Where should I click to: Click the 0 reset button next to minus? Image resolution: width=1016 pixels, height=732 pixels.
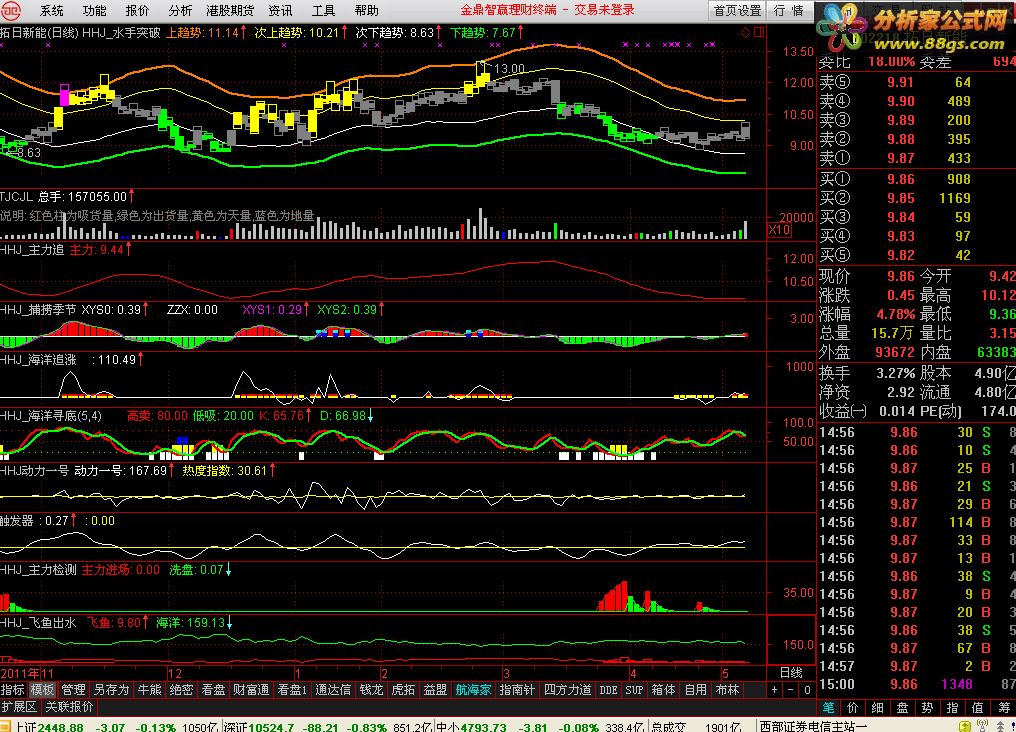807,690
